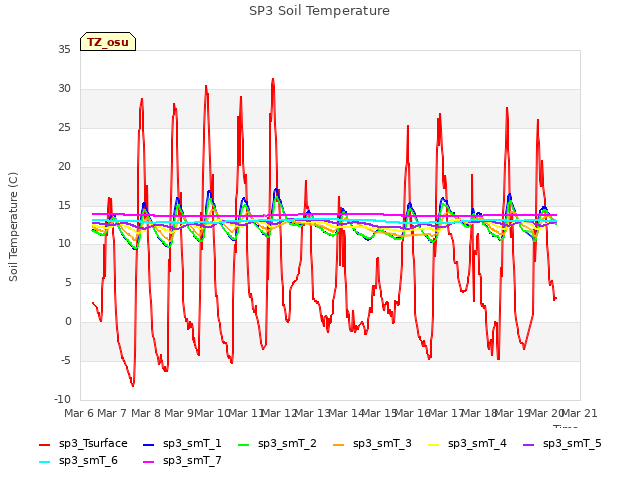Click the 35 y-axis tick label
The image size is (640, 480).
pyautogui.click(x=64, y=50)
